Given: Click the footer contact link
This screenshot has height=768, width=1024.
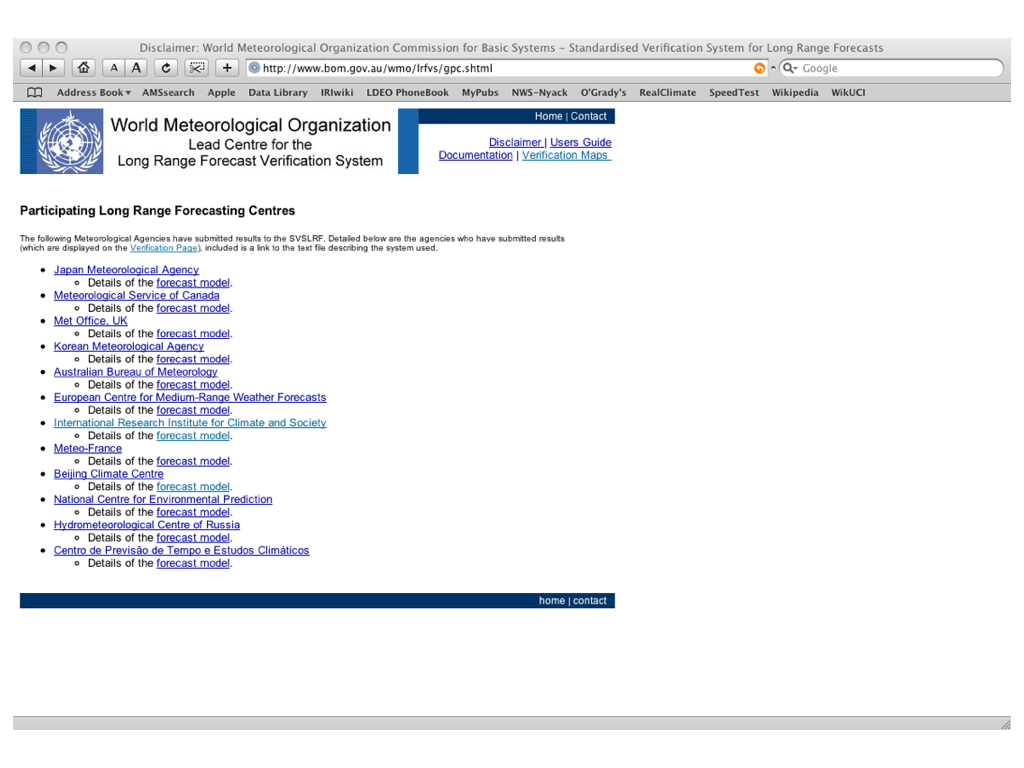Looking at the screenshot, I should tap(589, 601).
